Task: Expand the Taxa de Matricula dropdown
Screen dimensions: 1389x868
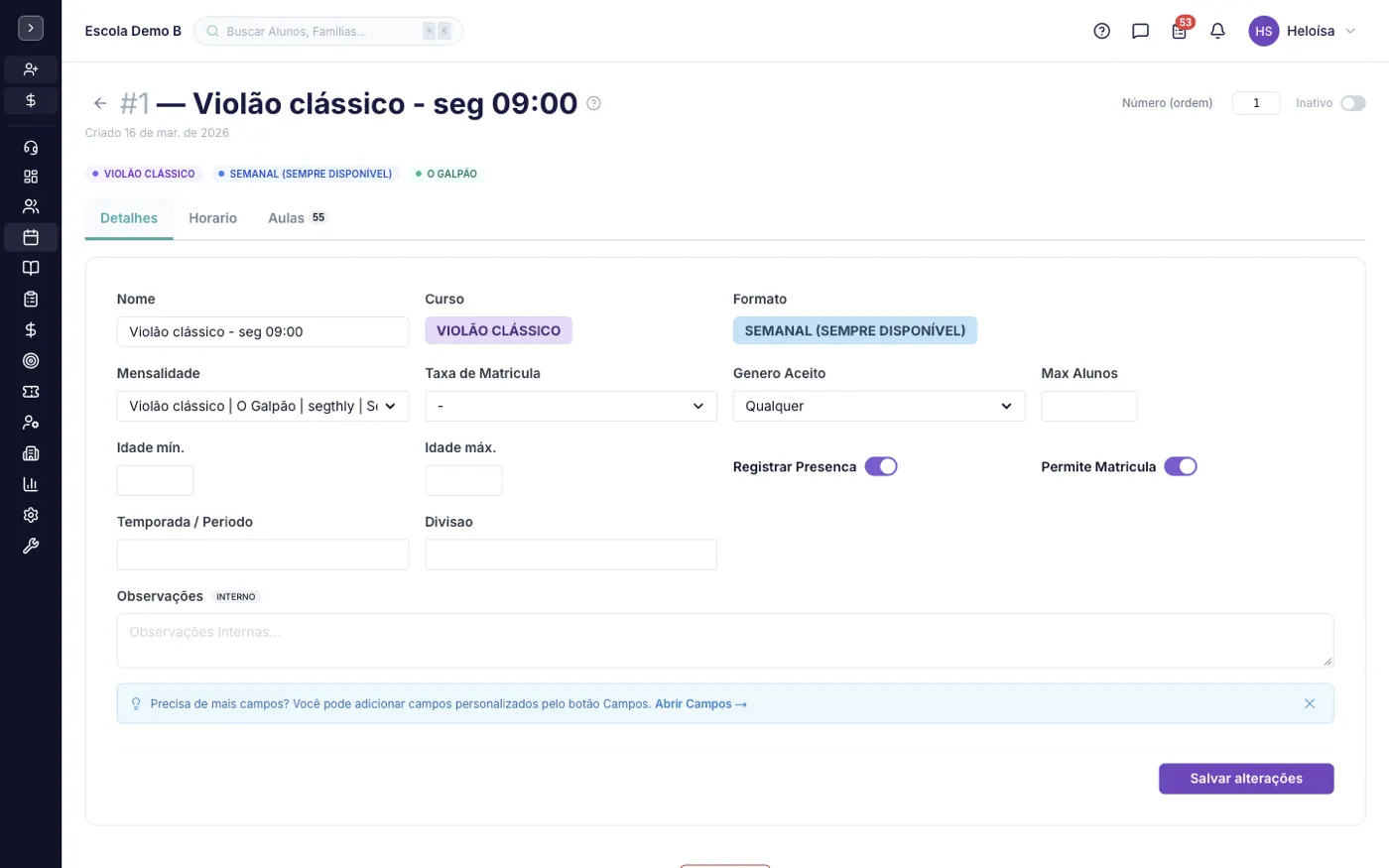Action: coord(570,406)
